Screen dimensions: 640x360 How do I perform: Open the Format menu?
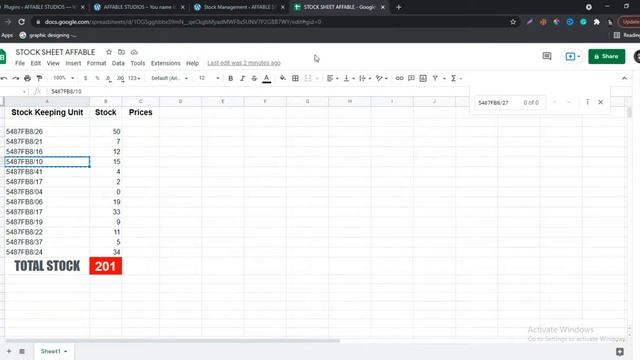96,63
